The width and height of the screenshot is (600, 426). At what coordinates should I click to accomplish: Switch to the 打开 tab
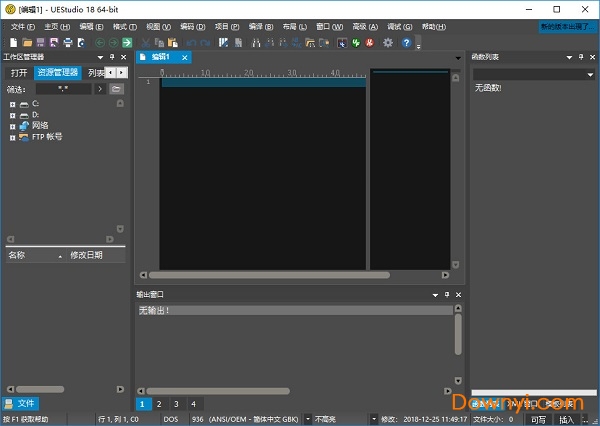(x=19, y=72)
